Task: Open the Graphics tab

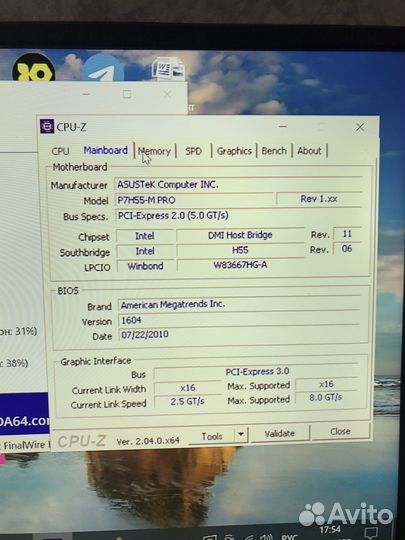Action: pos(234,151)
